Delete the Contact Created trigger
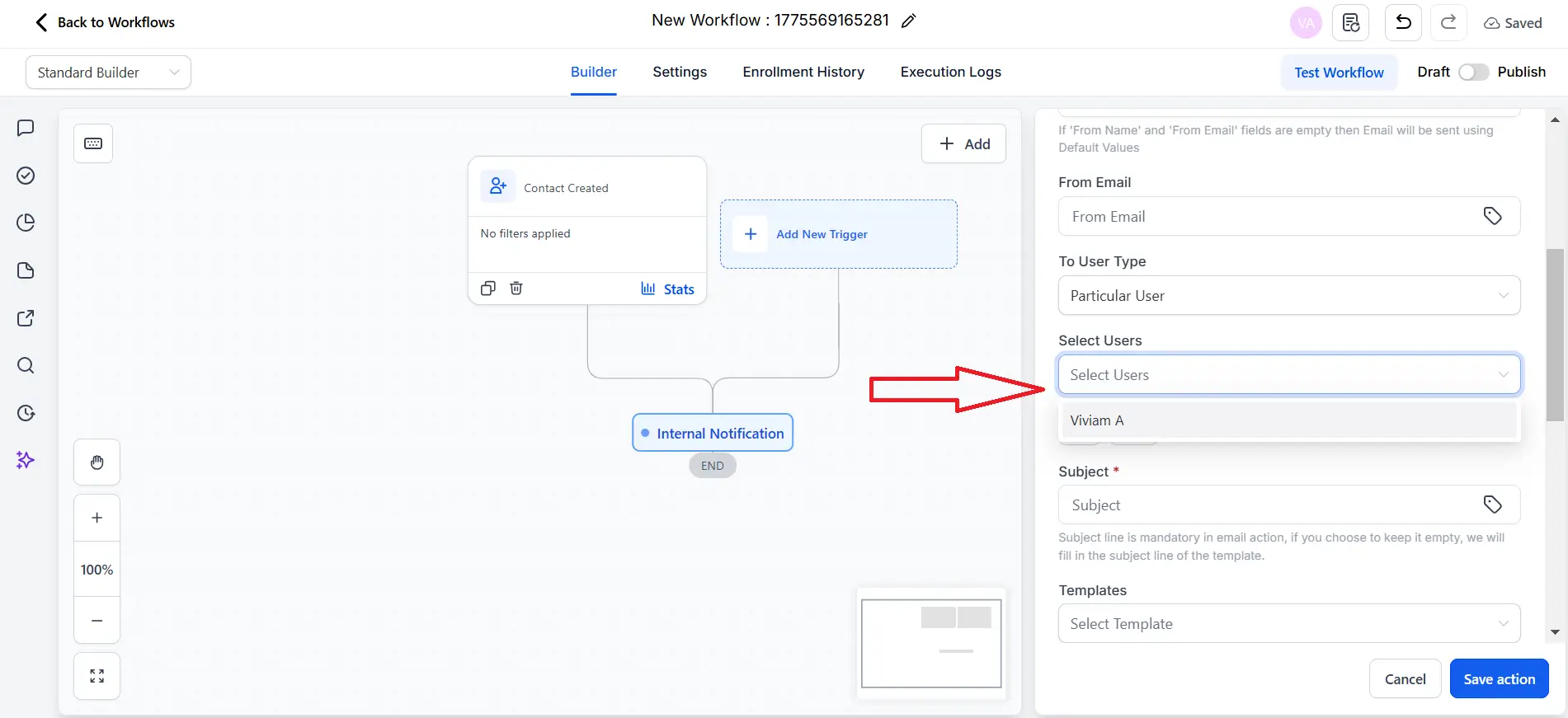The image size is (1568, 718). pos(516,289)
